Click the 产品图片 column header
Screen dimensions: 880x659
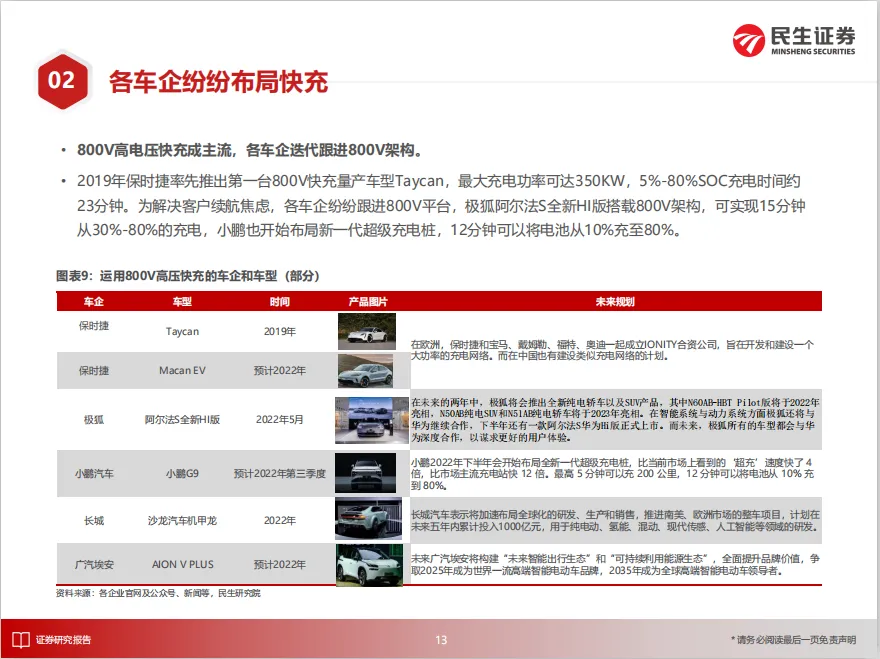pyautogui.click(x=368, y=301)
